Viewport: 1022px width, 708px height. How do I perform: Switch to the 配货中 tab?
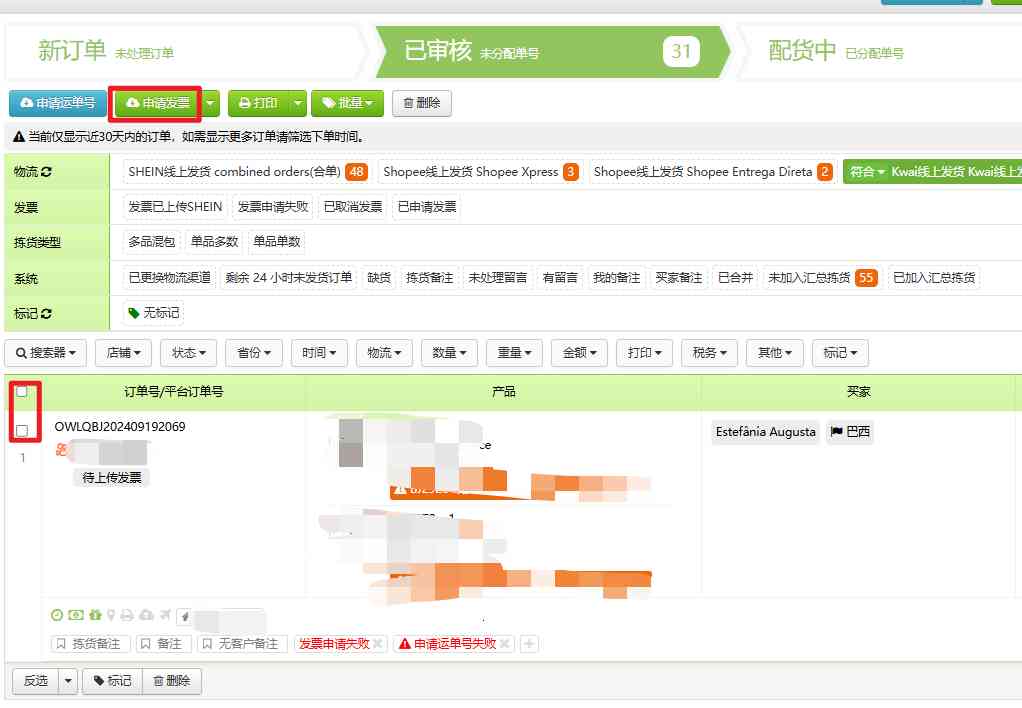coord(802,52)
